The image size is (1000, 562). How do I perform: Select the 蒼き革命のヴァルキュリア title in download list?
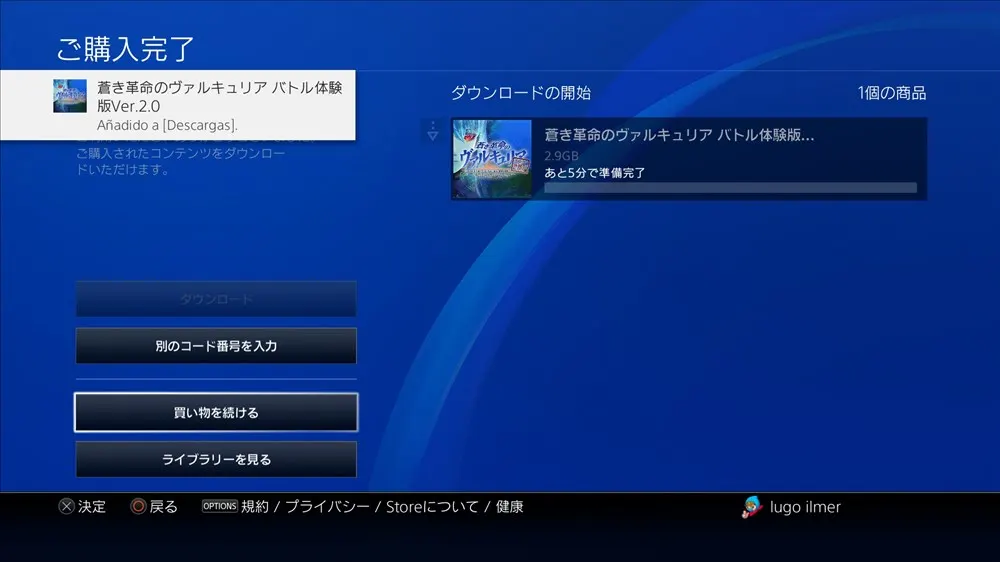(679, 135)
